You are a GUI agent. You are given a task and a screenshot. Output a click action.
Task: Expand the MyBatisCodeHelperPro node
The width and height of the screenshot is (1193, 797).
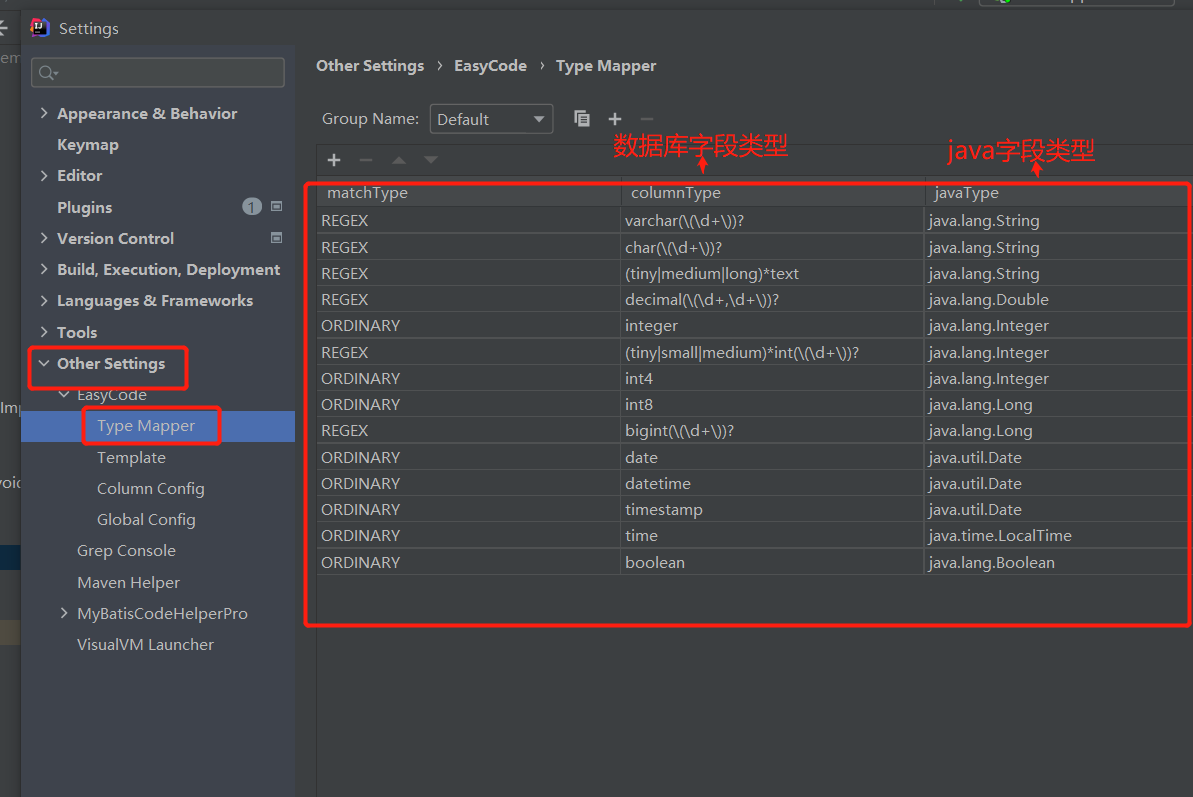pos(64,613)
